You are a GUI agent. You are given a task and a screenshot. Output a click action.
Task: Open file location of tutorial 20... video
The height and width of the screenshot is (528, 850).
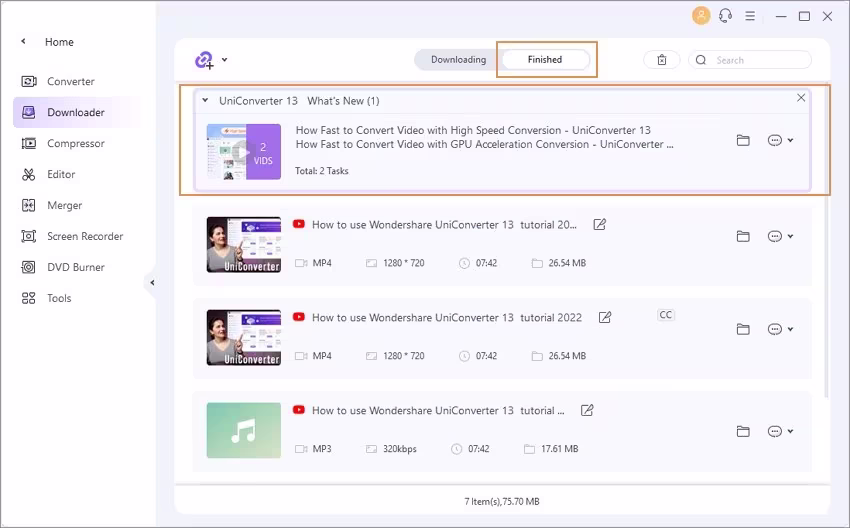[x=743, y=236]
